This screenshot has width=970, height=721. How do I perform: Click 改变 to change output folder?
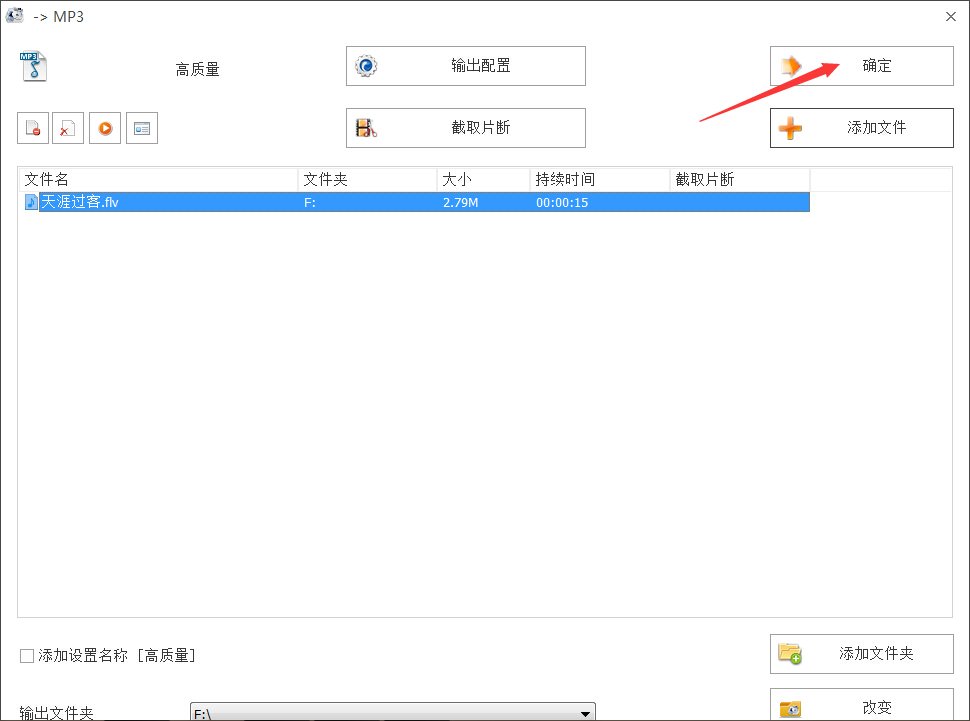click(862, 706)
